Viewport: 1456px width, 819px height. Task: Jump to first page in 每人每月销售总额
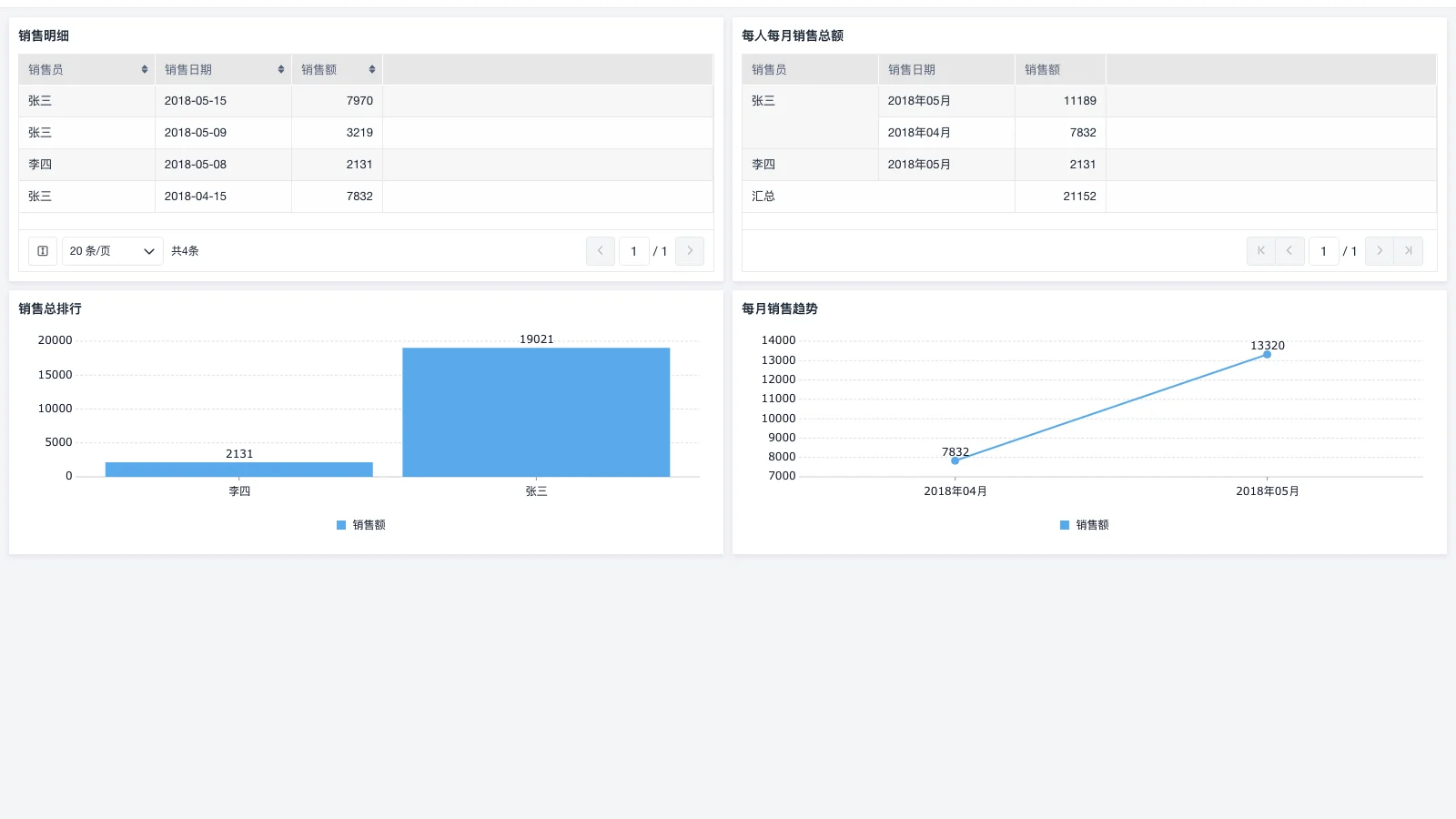pyautogui.click(x=1260, y=251)
